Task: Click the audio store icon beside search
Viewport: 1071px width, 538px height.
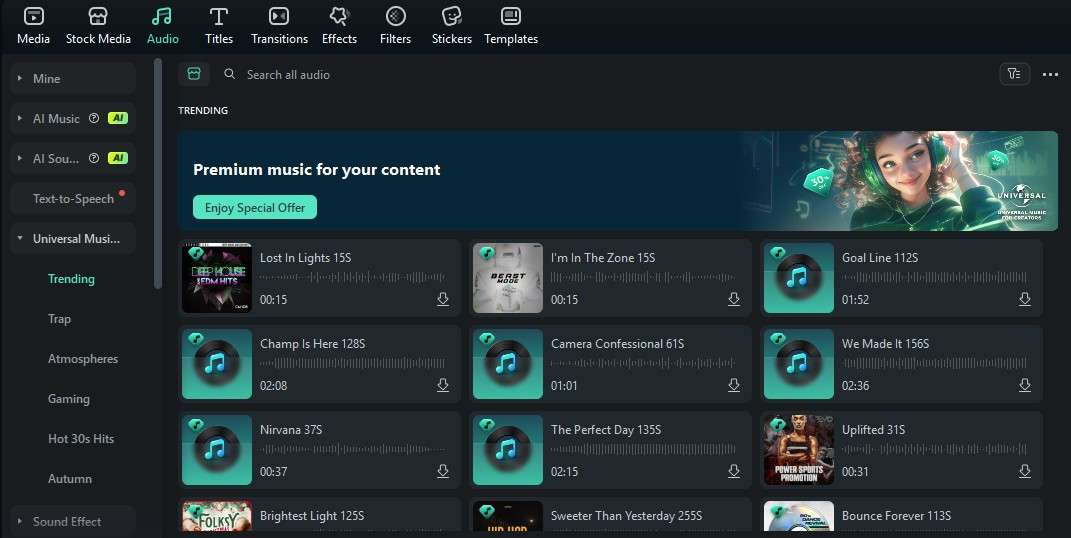Action: pyautogui.click(x=194, y=74)
